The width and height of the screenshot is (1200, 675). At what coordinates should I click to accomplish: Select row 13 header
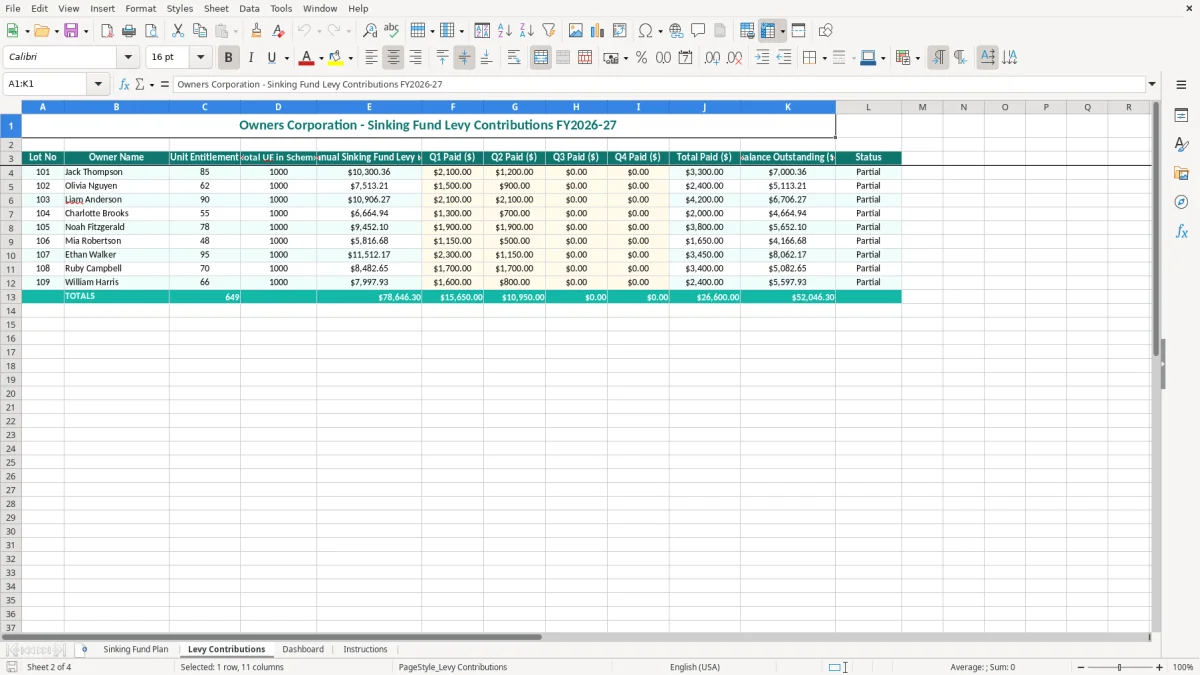(11, 297)
